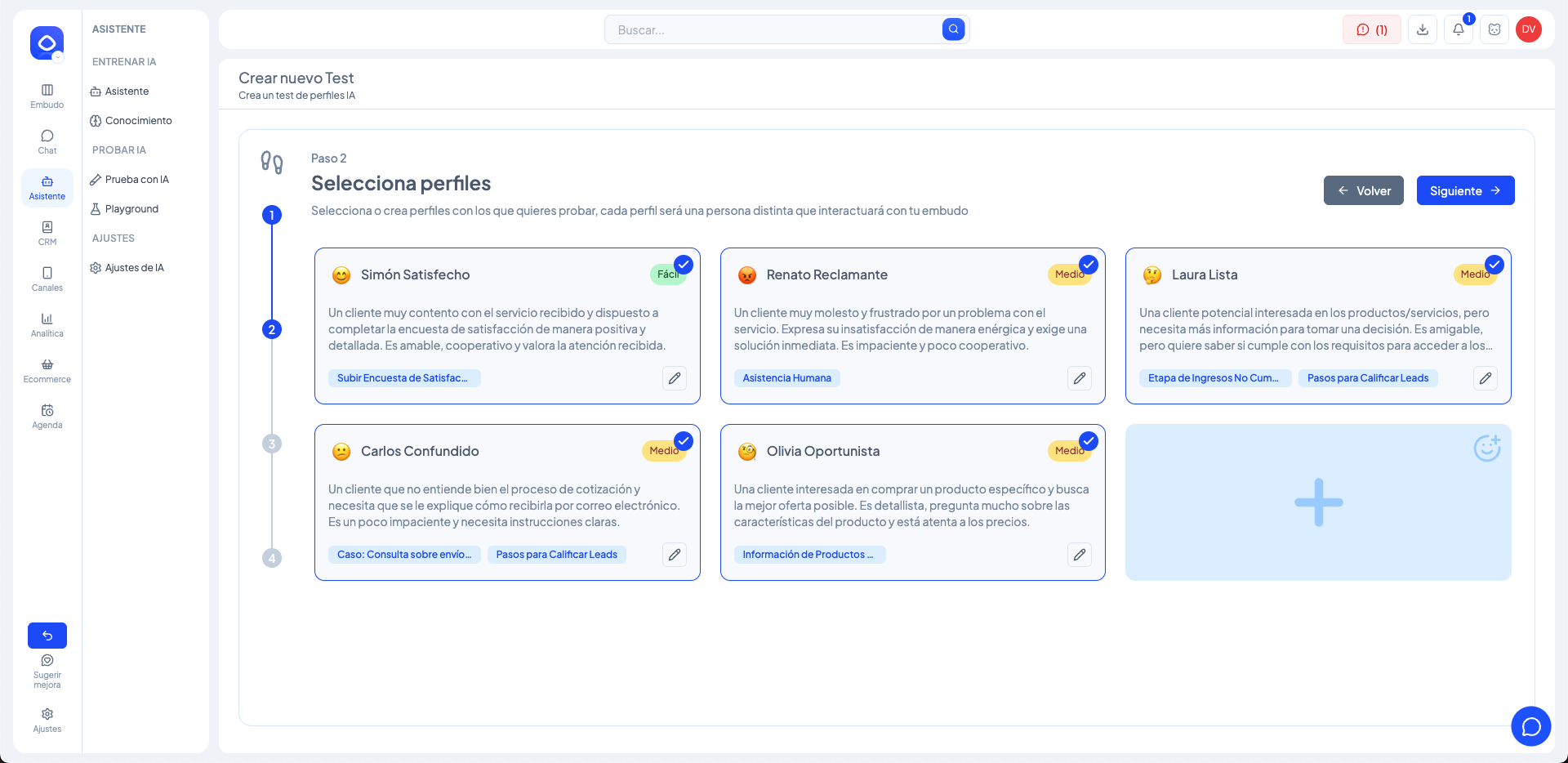Toggle the Carlos Confundido profile selection

683,441
